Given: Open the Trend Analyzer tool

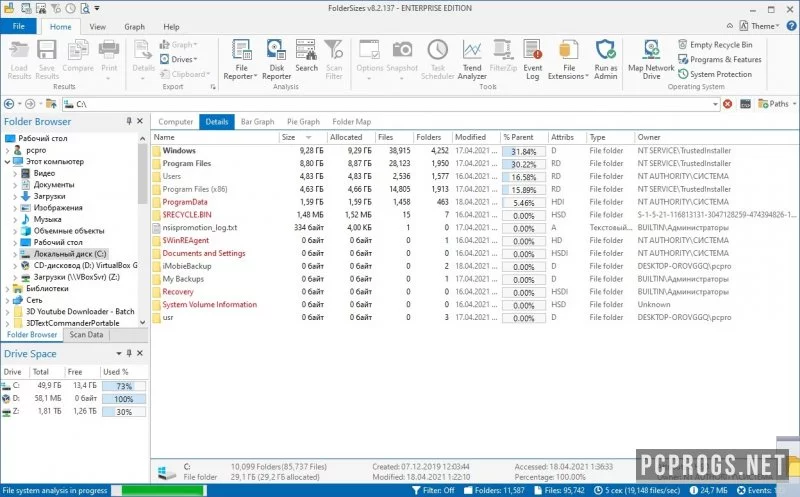Looking at the screenshot, I should [x=472, y=60].
